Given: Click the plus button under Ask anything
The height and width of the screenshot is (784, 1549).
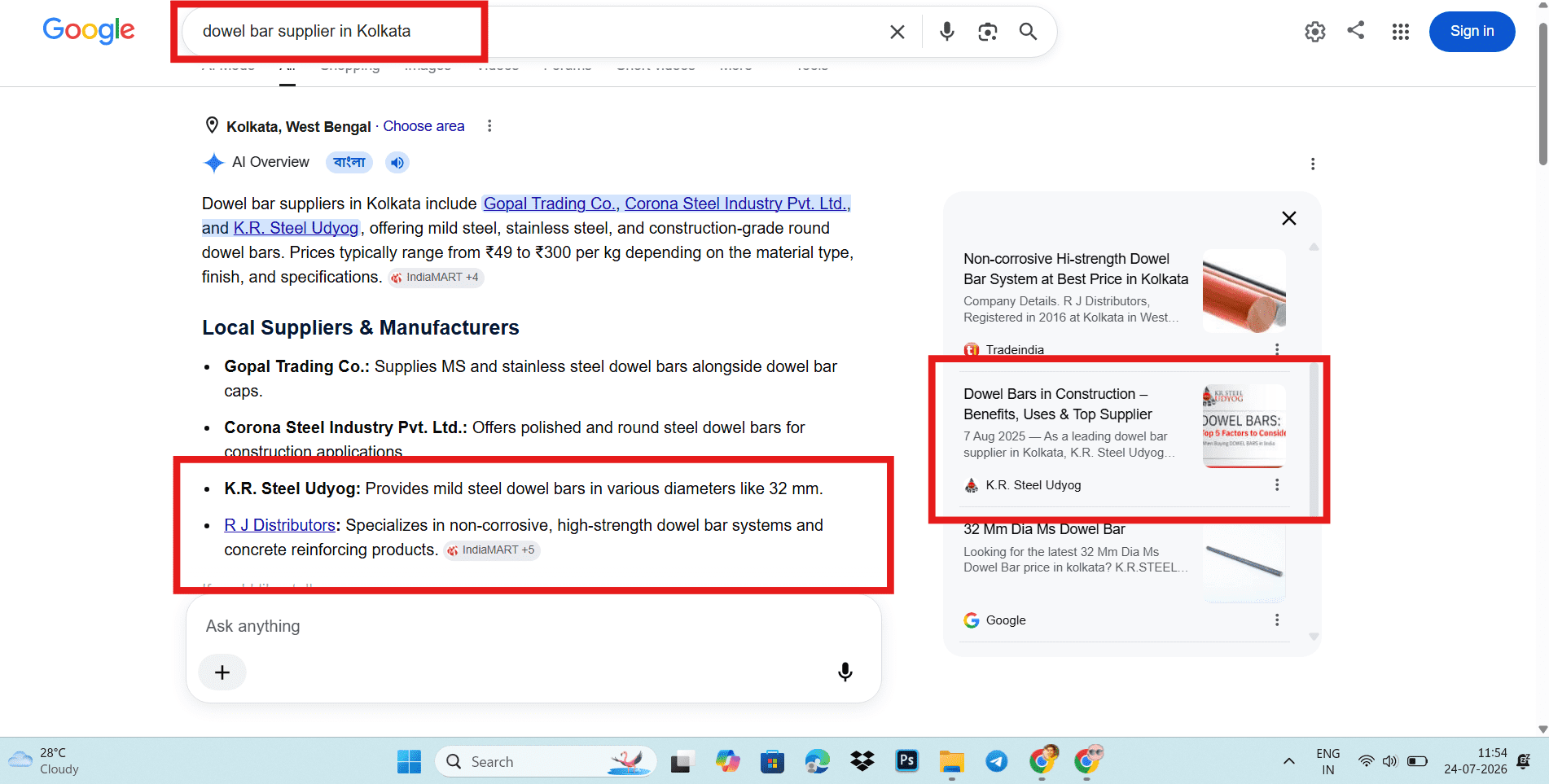Looking at the screenshot, I should click(222, 672).
